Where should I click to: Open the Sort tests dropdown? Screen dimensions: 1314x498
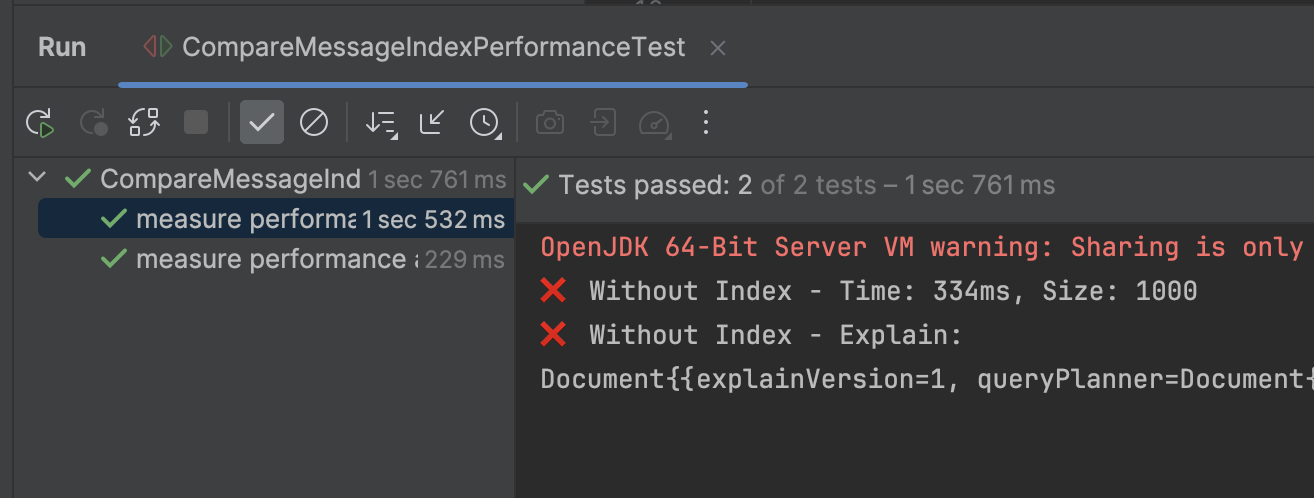[380, 123]
